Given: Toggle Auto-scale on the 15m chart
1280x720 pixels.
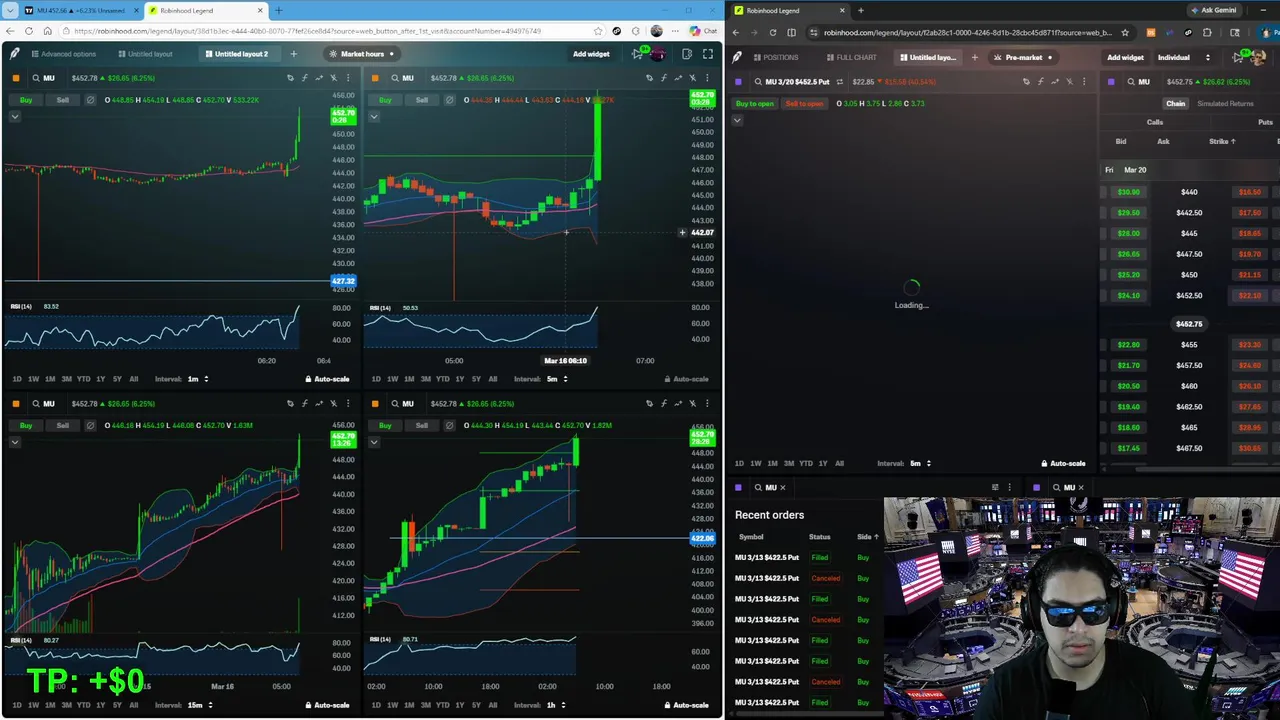Looking at the screenshot, I should [327, 705].
